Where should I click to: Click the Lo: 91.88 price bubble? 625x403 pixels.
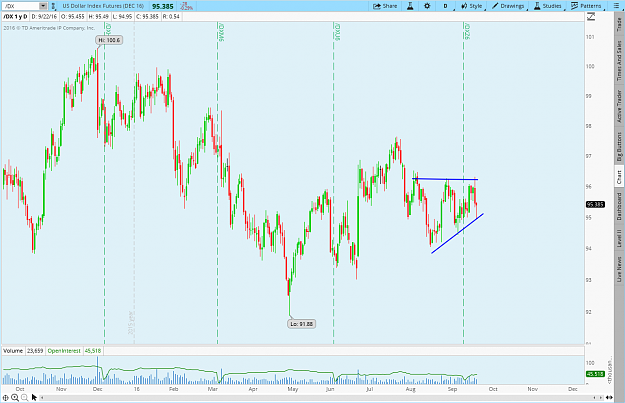[301, 324]
